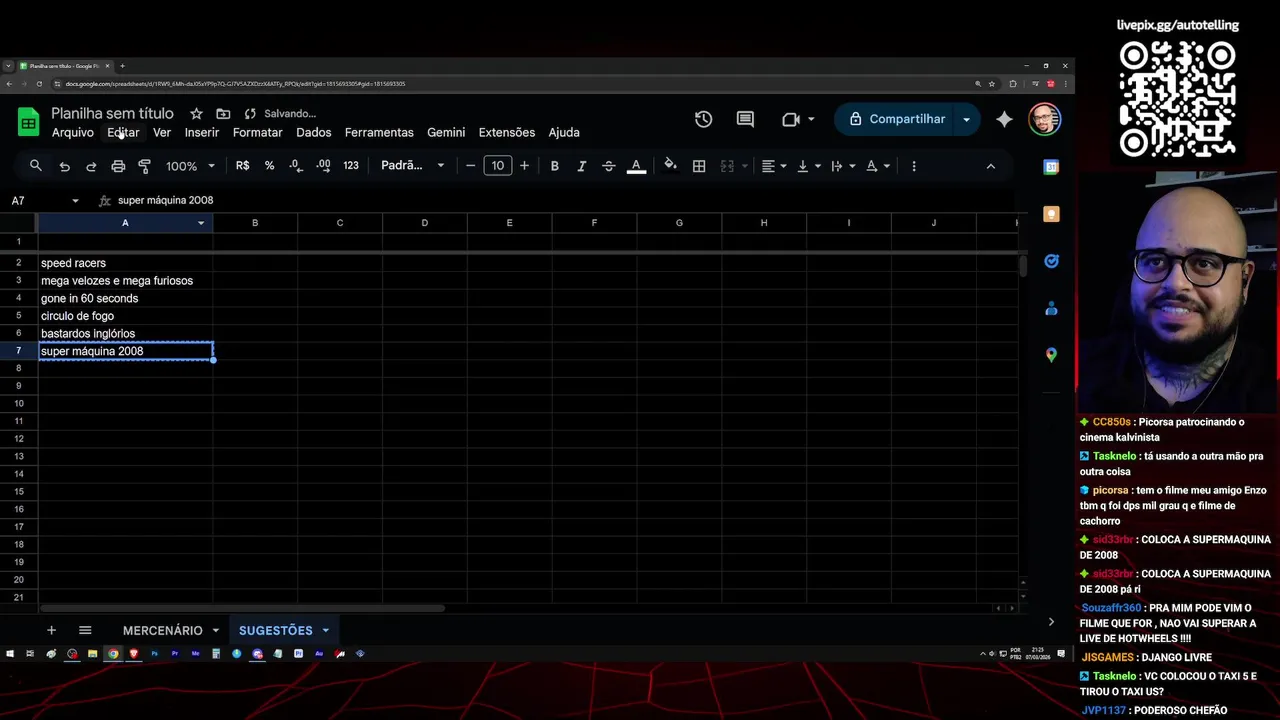Add a new sheet with plus
The width and height of the screenshot is (1280, 720).
51,630
